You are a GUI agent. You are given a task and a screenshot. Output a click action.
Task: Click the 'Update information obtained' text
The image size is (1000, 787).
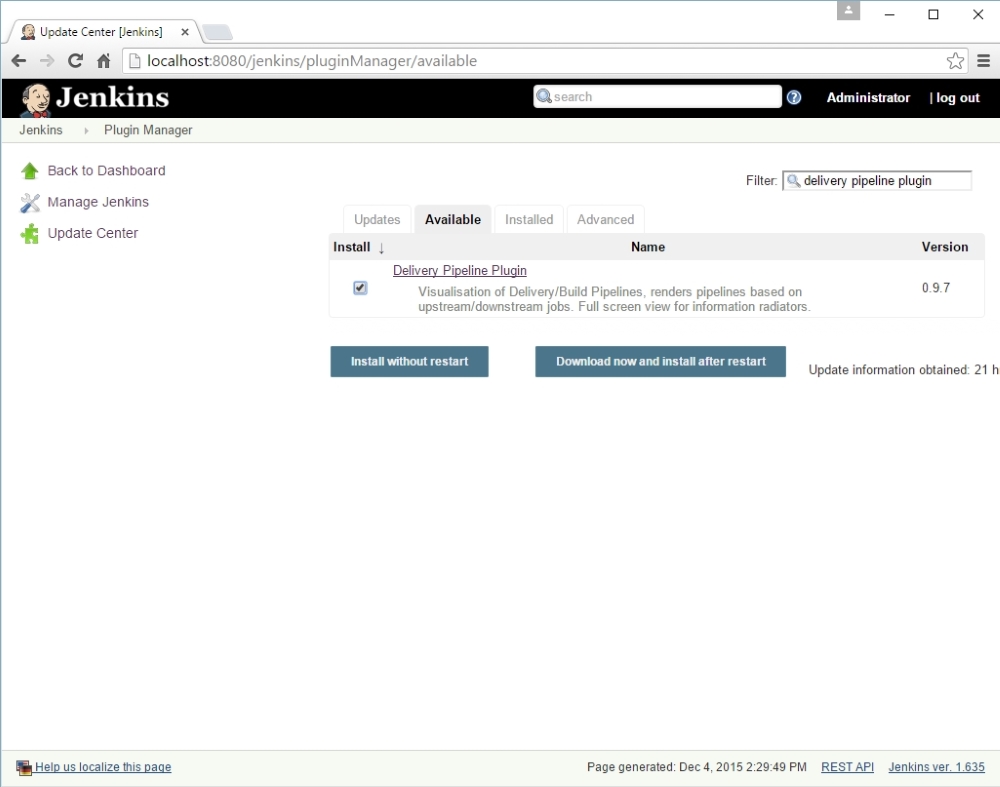pyautogui.click(x=903, y=370)
